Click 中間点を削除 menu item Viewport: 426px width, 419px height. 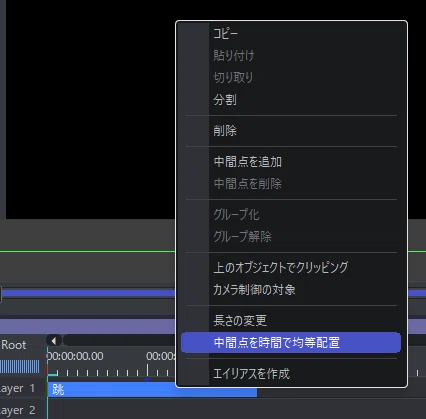pos(291,184)
